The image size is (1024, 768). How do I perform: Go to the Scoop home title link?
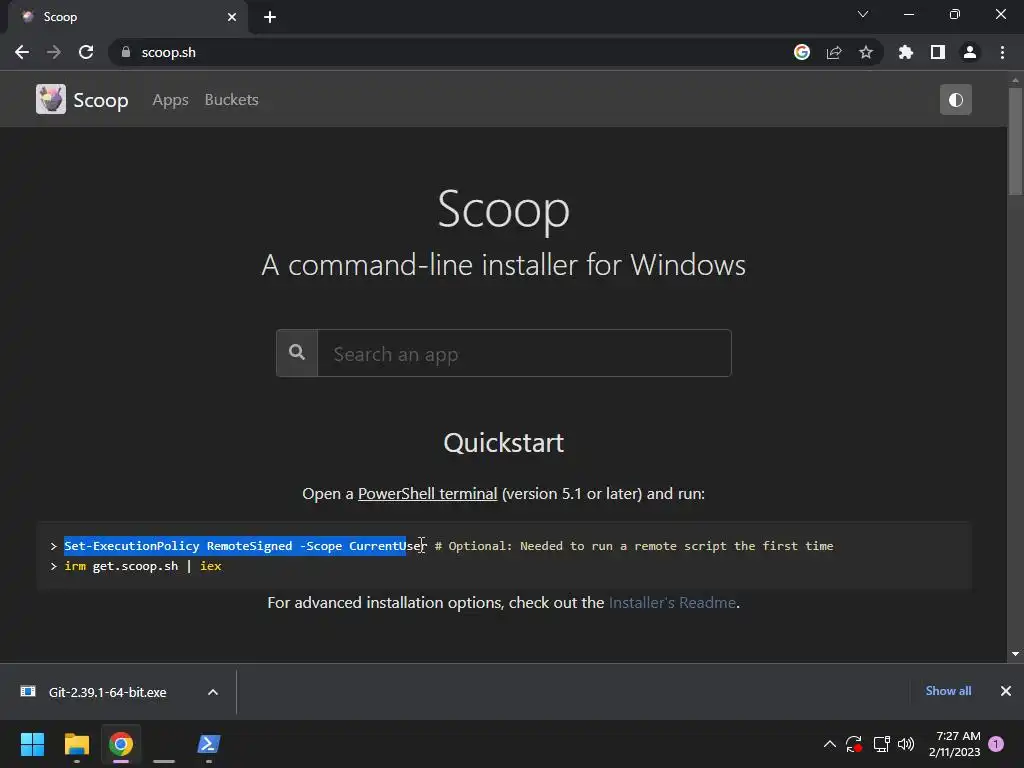pyautogui.click(x=101, y=100)
